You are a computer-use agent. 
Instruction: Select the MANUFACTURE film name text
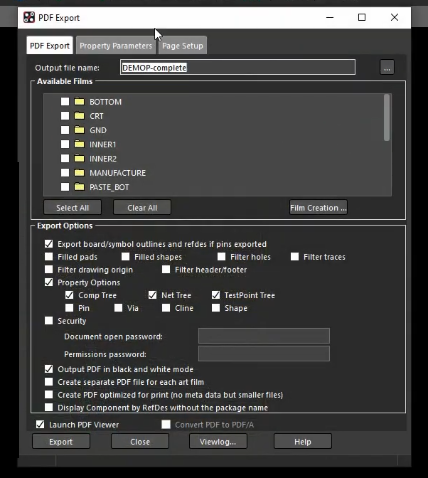[117, 173]
